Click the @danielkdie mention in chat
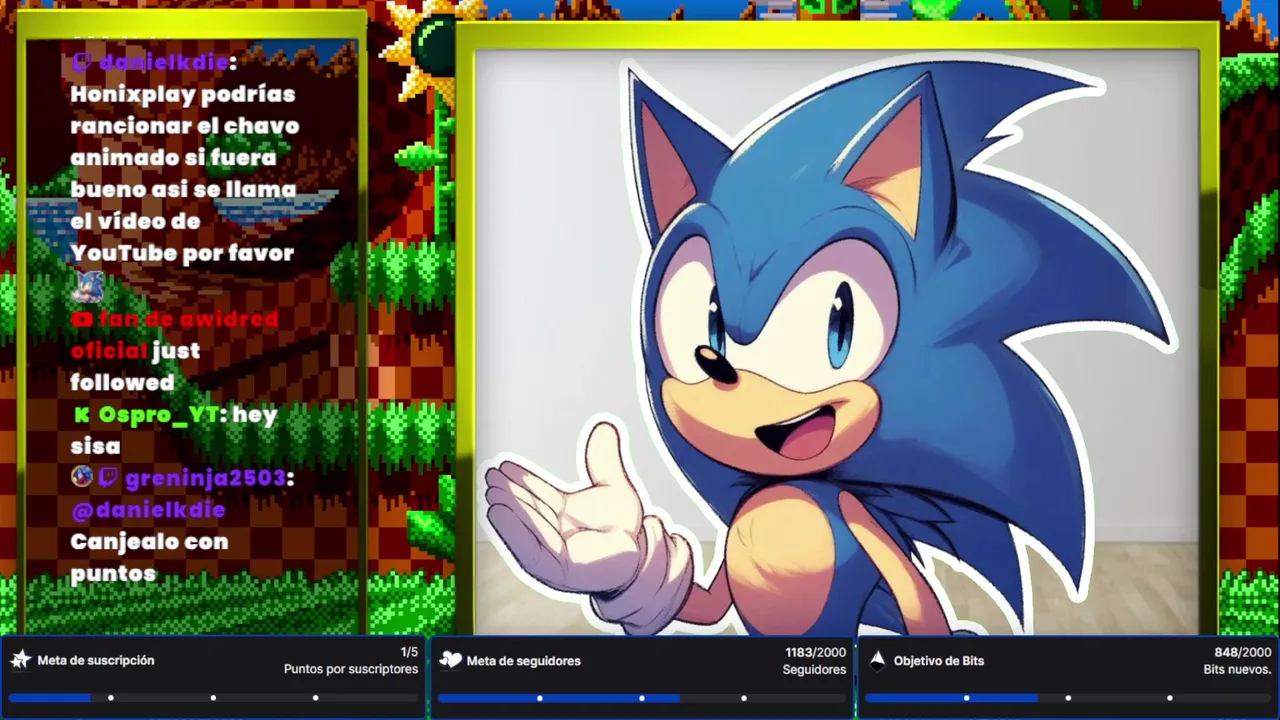 click(x=148, y=510)
